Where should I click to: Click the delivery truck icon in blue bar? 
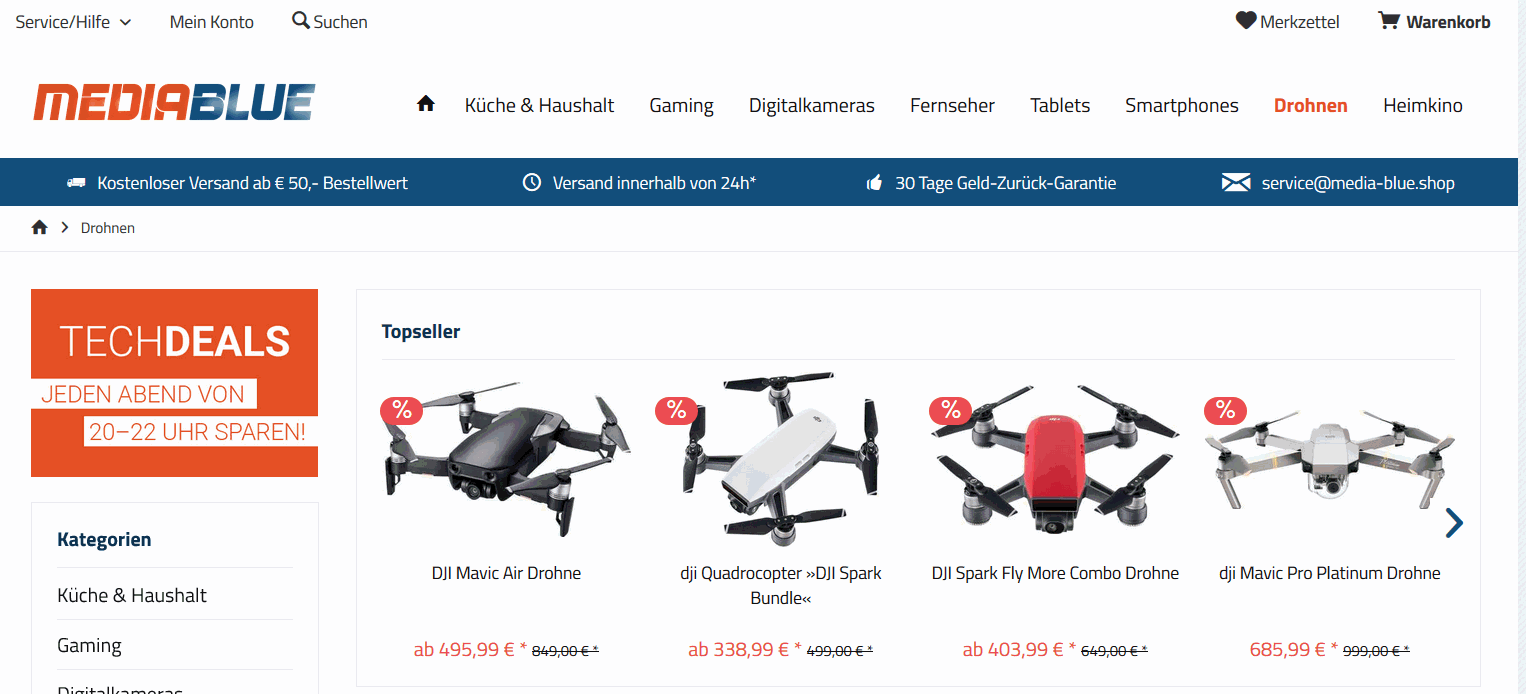[76, 183]
